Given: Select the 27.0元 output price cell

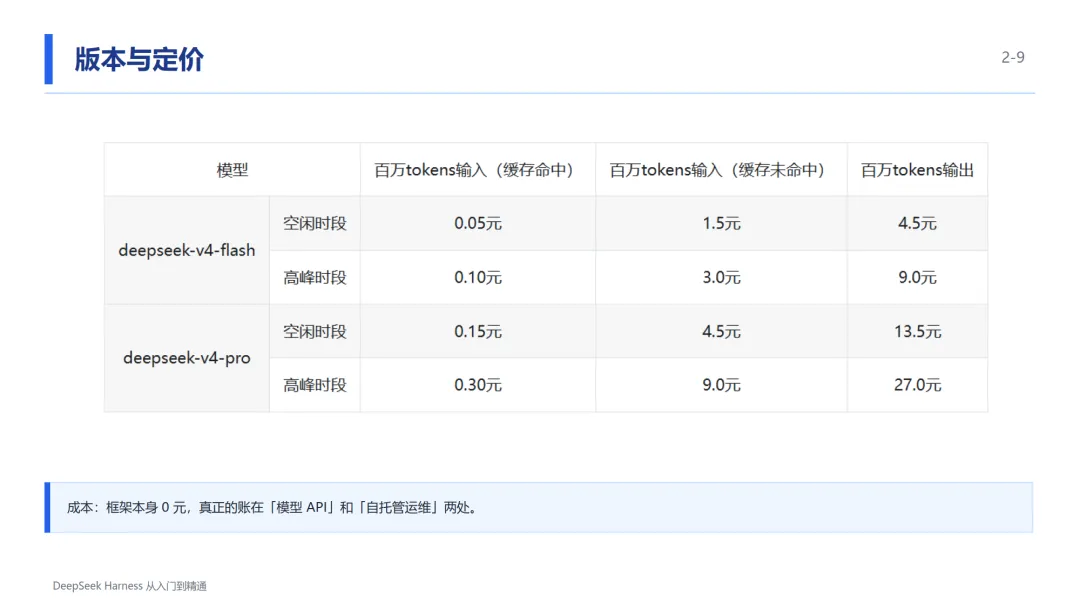Looking at the screenshot, I should point(917,385).
